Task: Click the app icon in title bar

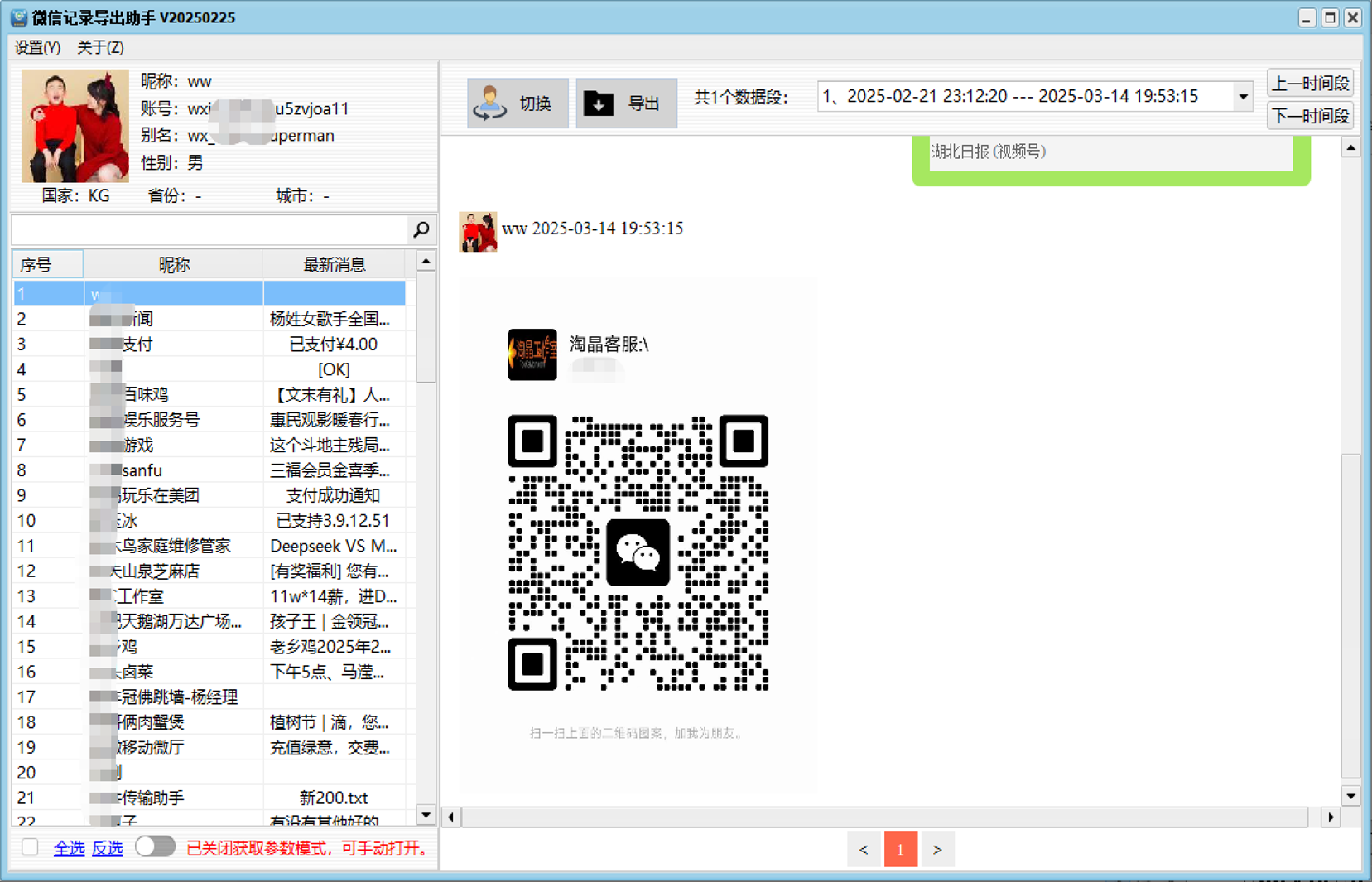Action: click(18, 17)
